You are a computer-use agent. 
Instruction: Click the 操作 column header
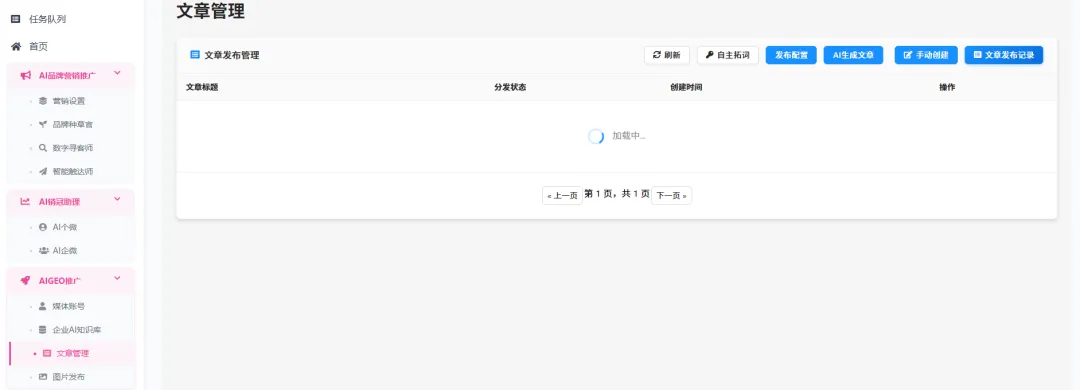947,88
